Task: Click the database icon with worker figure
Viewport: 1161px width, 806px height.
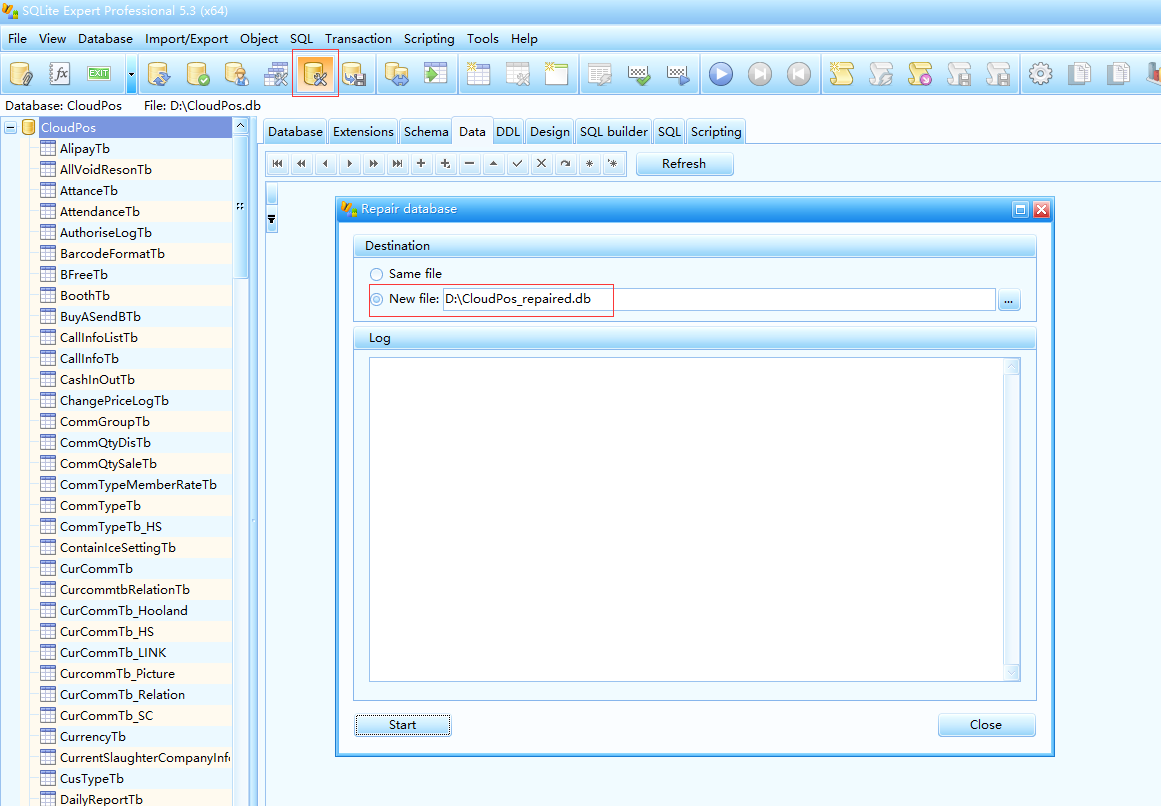Action: 237,74
